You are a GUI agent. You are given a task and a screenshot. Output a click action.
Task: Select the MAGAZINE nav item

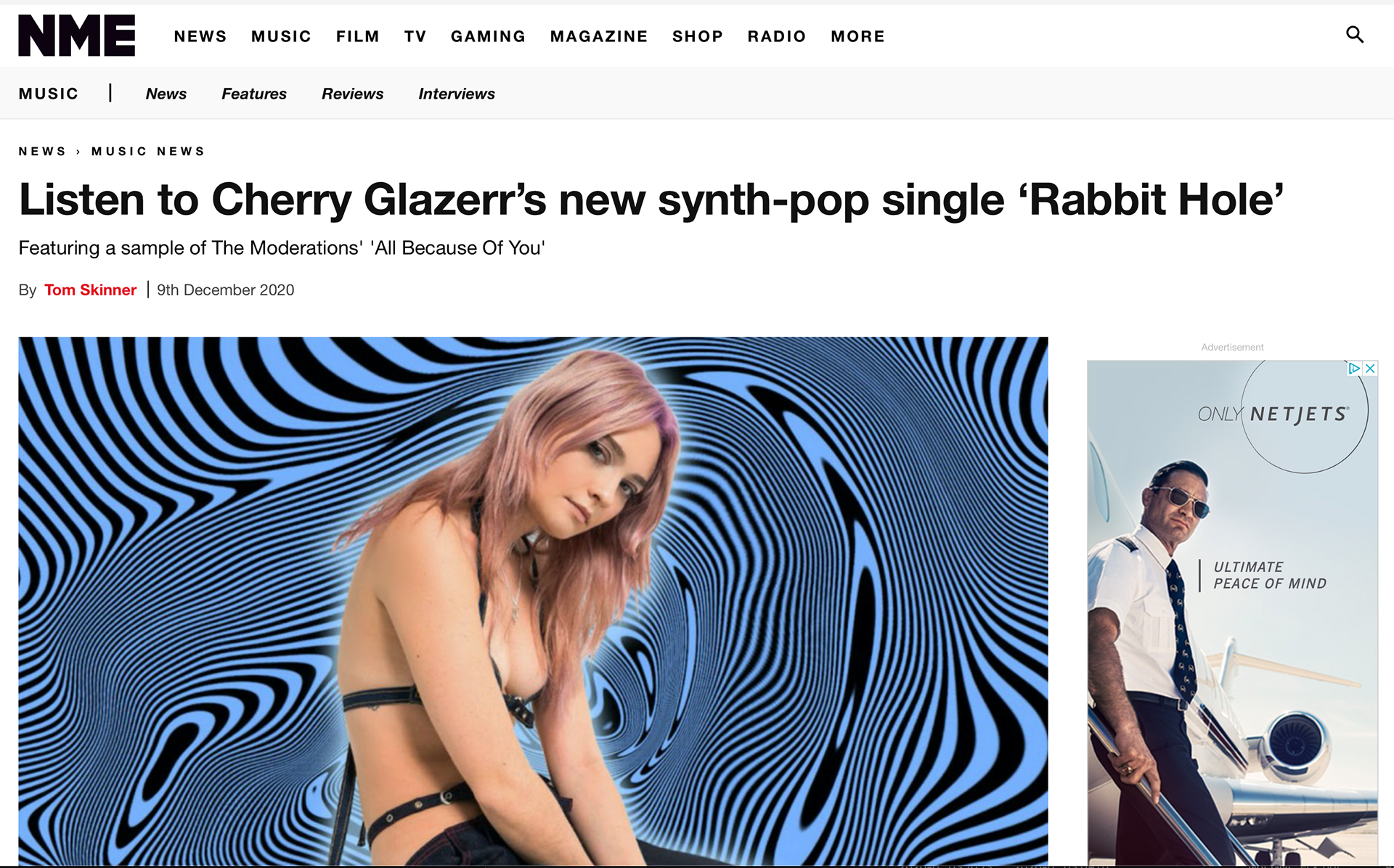[x=599, y=36]
